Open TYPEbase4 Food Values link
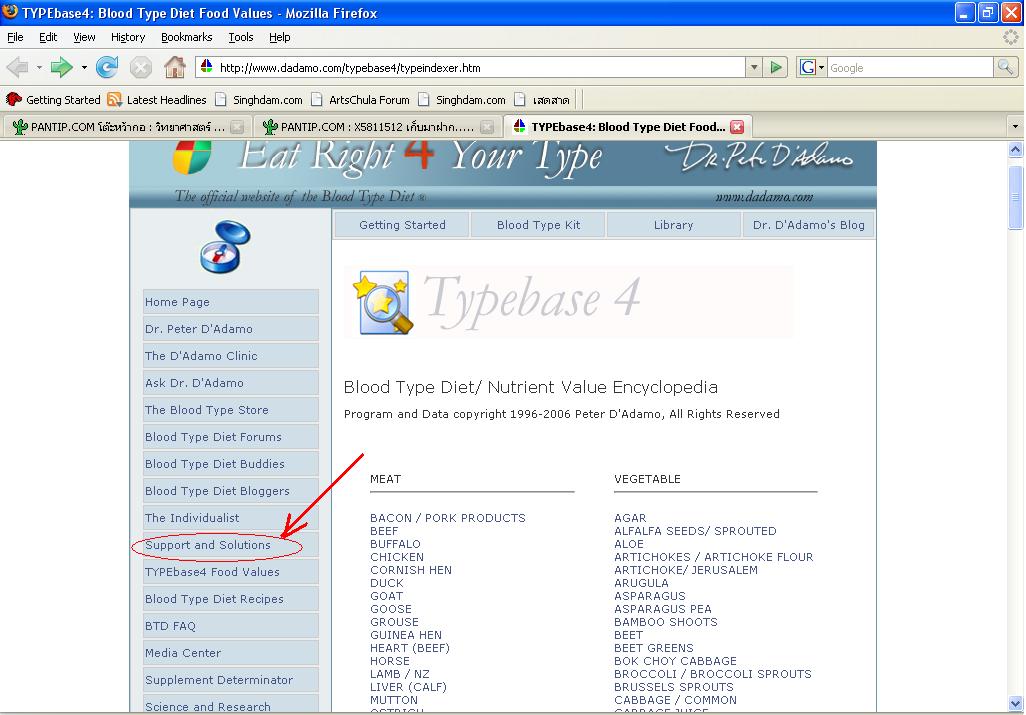 pos(230,572)
